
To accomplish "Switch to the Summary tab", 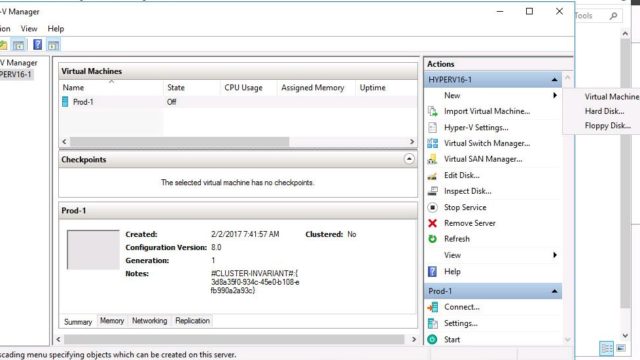I will pos(78,322).
